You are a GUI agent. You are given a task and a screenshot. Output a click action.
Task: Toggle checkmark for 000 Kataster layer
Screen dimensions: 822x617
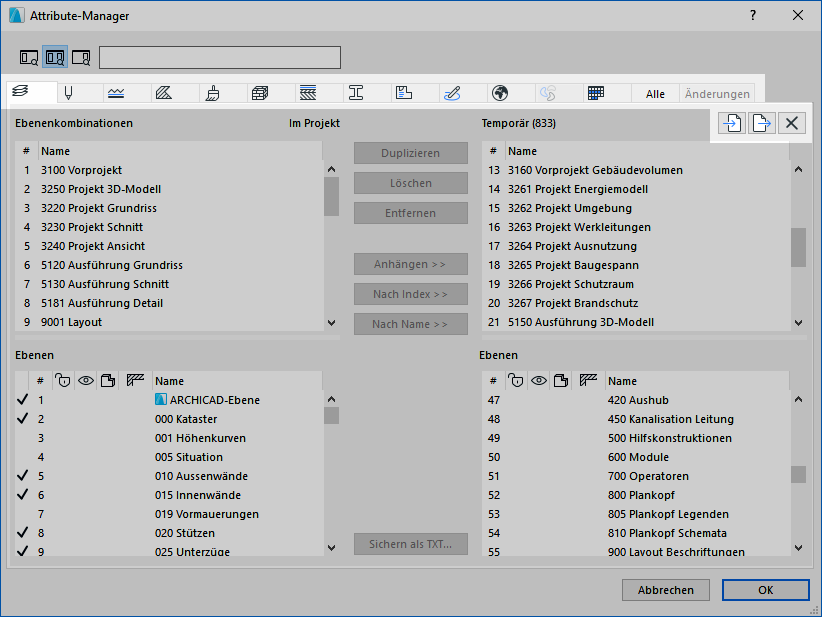click(22, 419)
